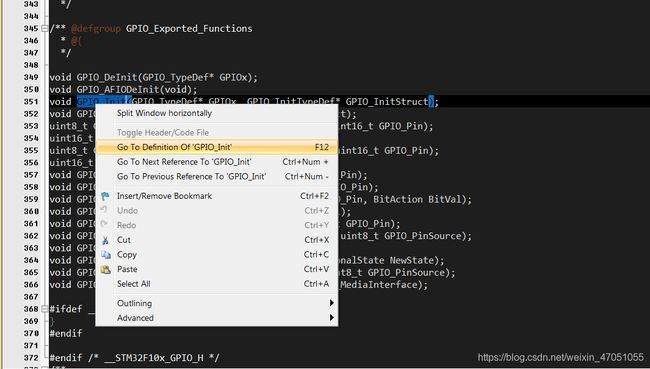
Task: Click the Redo arrow icon
Action: [x=104, y=224]
